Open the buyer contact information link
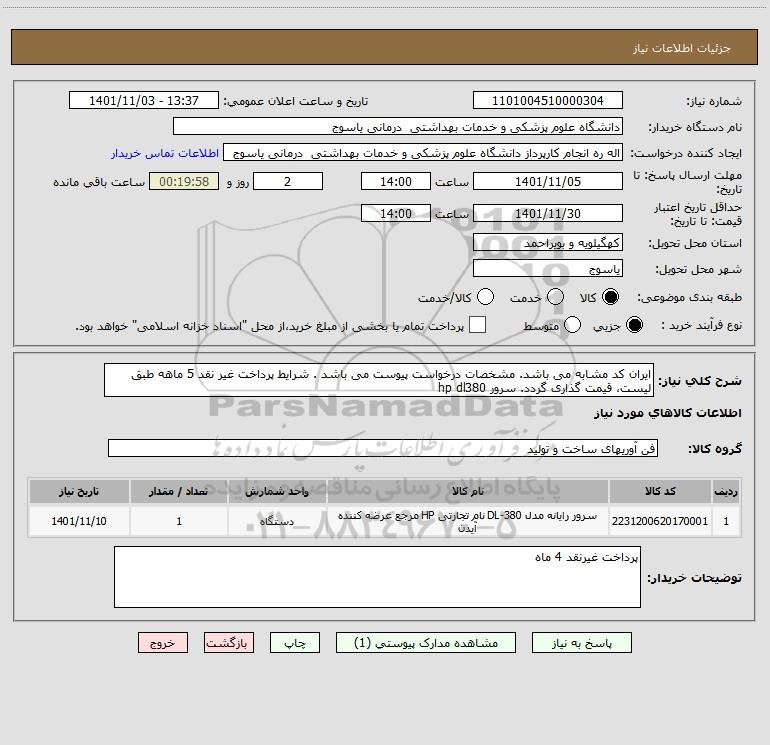This screenshot has width=770, height=745. coord(165,153)
